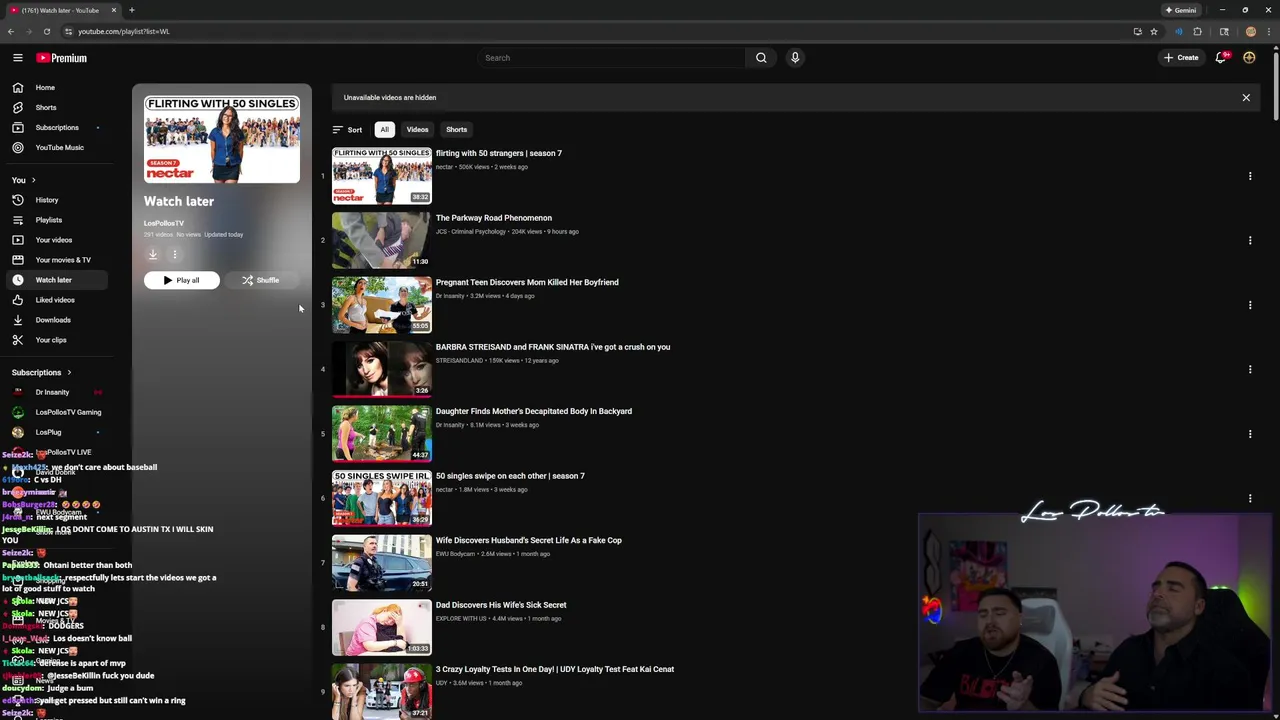Open the Sort dropdown
Viewport: 1280px width, 720px height.
click(x=347, y=130)
